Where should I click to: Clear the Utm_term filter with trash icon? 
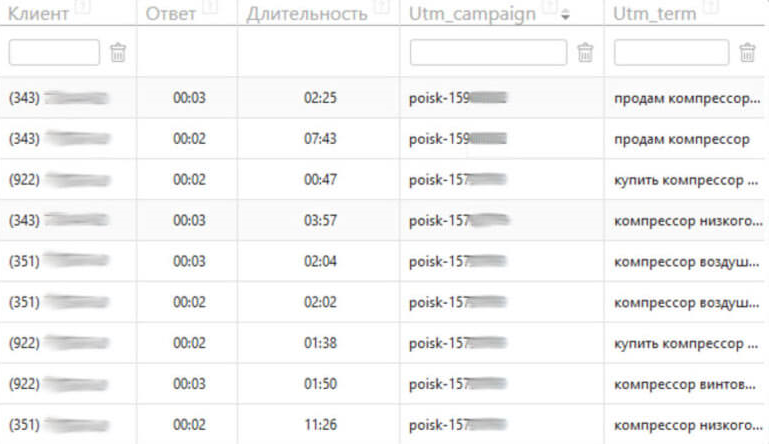pos(747,53)
